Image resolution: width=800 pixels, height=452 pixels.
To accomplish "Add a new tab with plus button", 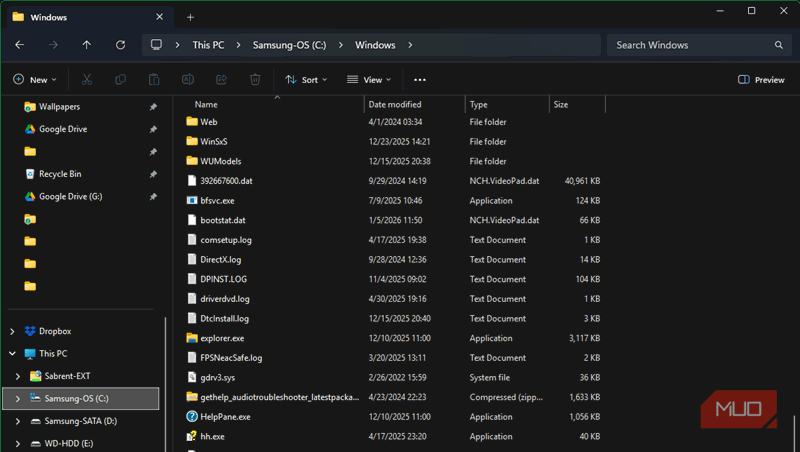I will 190,17.
